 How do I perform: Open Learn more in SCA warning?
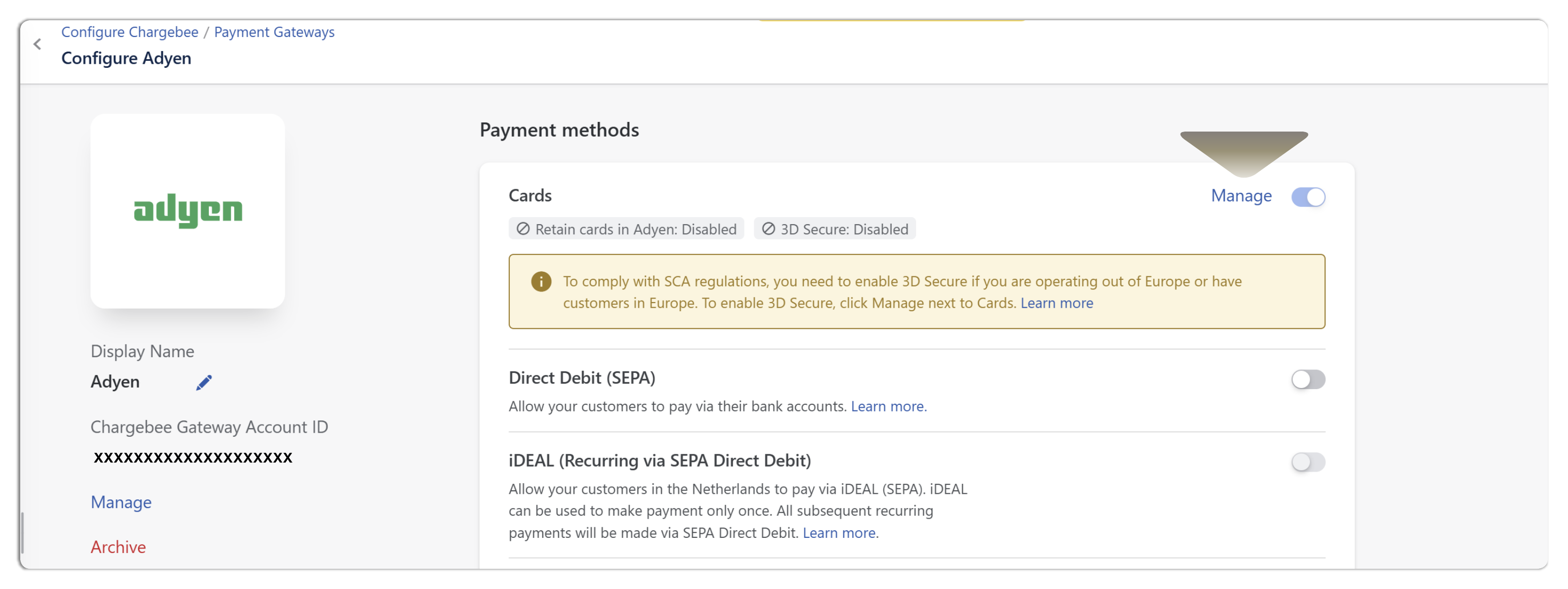pyautogui.click(x=1056, y=303)
